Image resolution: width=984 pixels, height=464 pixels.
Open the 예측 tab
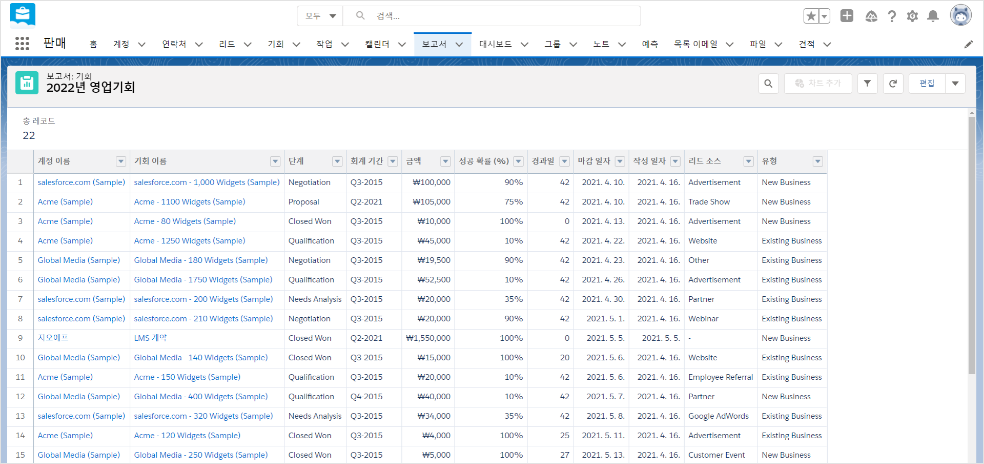[x=650, y=44]
